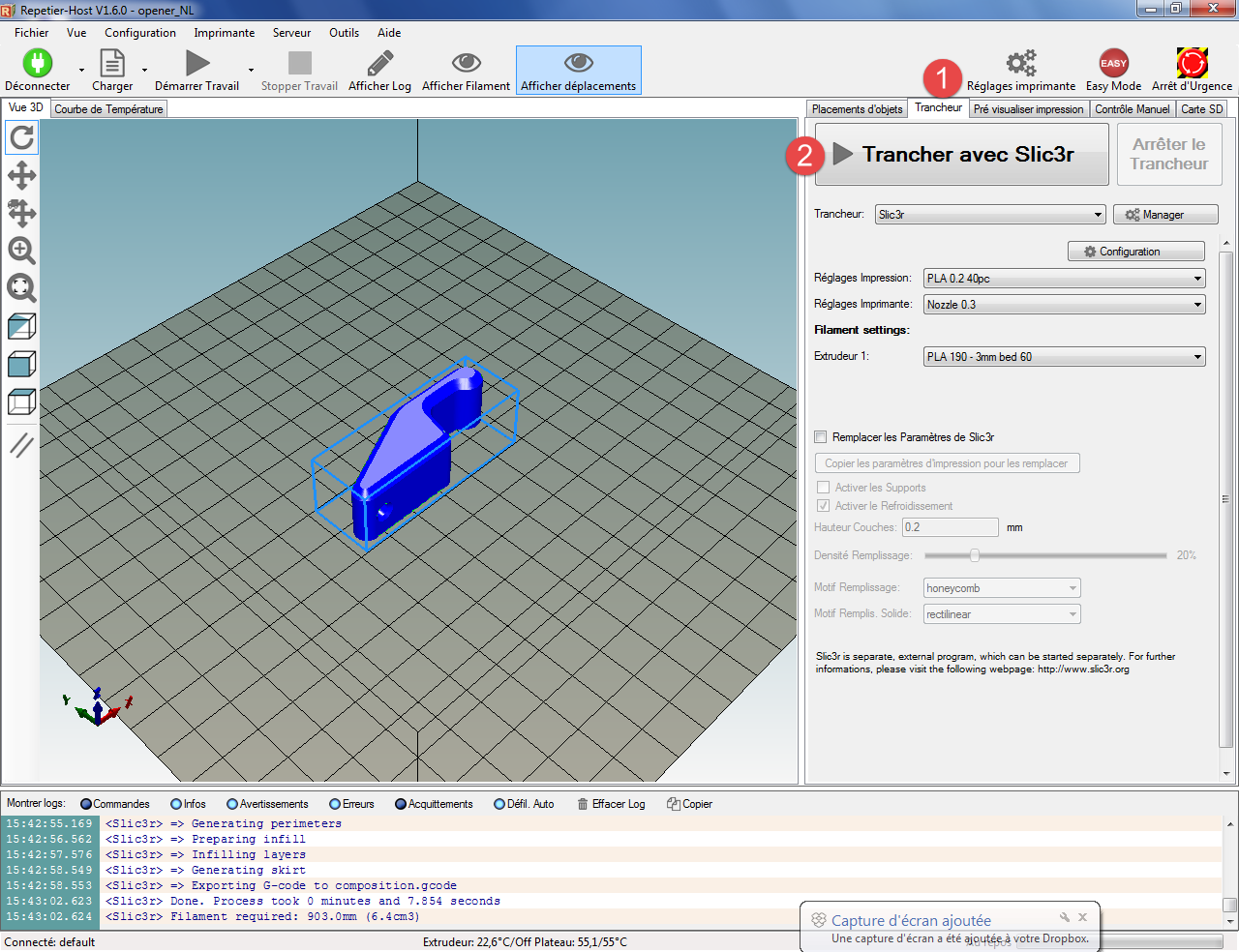Expand the Démarrer Travail dropdown arrow
The width and height of the screenshot is (1239, 952).
pyautogui.click(x=251, y=70)
